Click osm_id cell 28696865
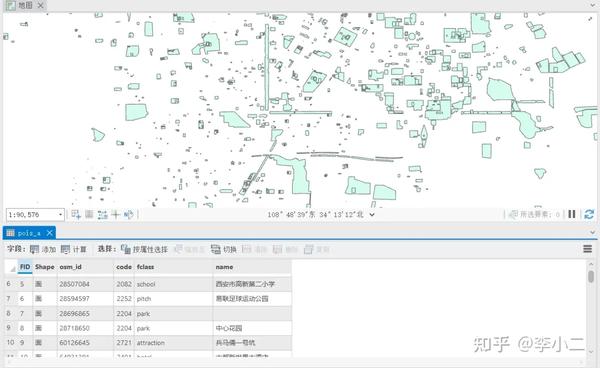 coord(85,313)
